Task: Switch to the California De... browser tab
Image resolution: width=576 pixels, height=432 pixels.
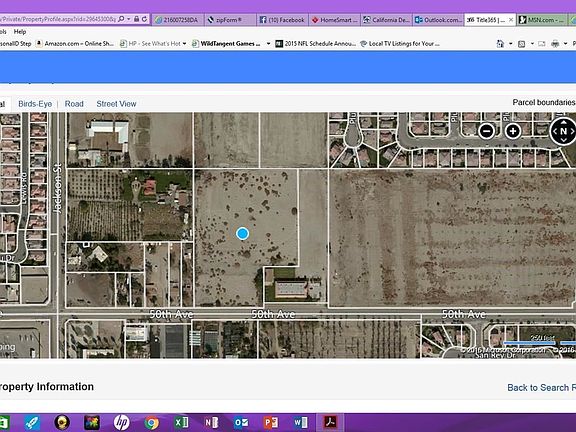Action: (x=386, y=20)
